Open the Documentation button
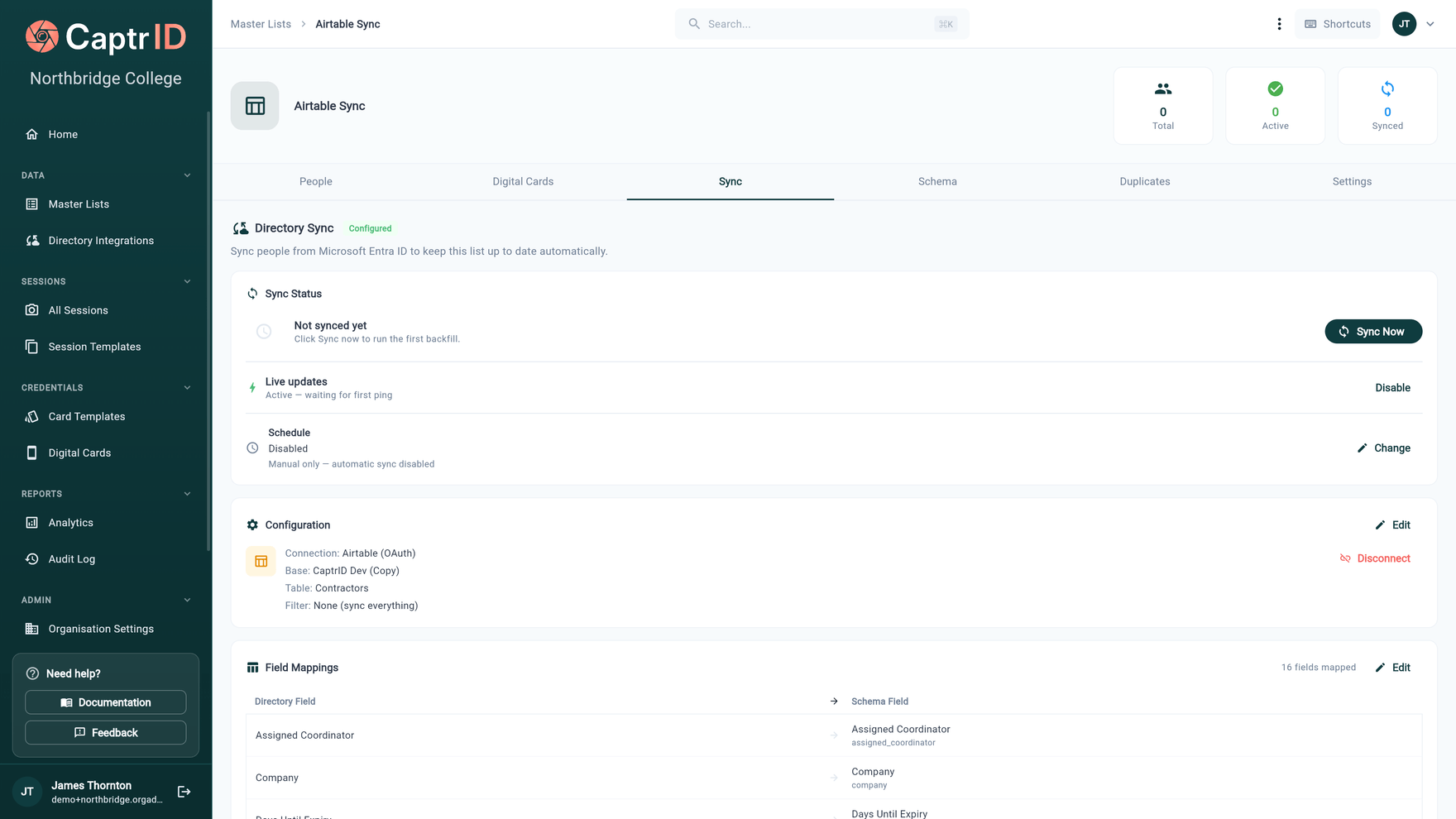This screenshot has width=1456, height=819. [106, 702]
